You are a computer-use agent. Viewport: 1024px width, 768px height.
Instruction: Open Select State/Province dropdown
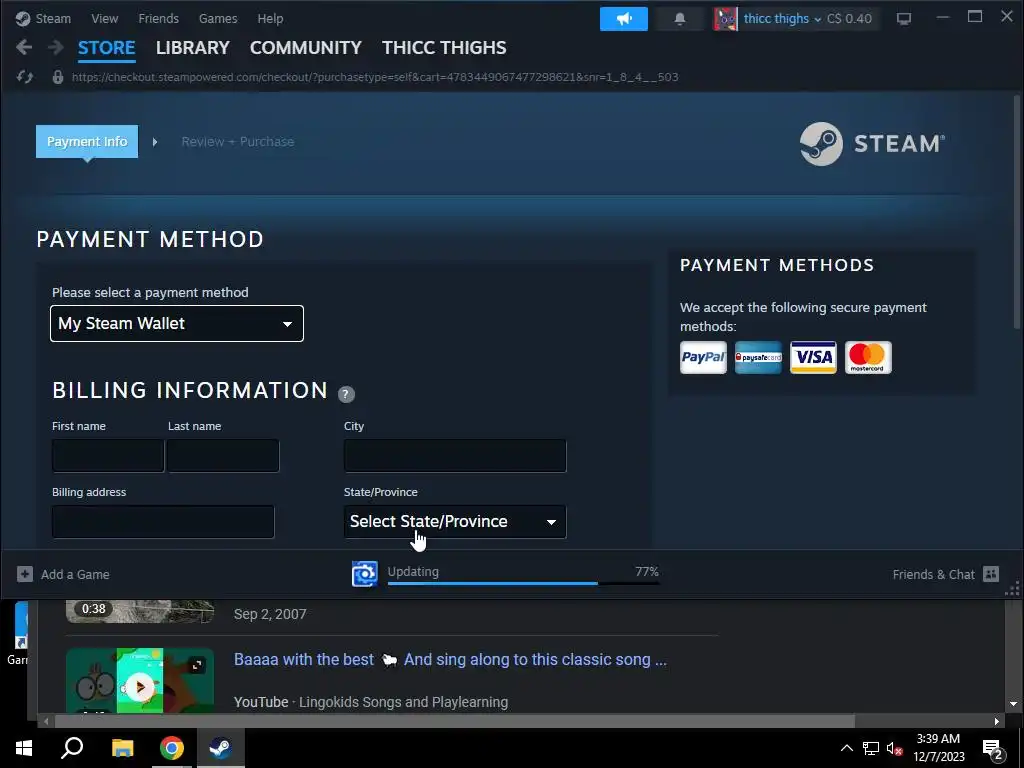pyautogui.click(x=455, y=521)
